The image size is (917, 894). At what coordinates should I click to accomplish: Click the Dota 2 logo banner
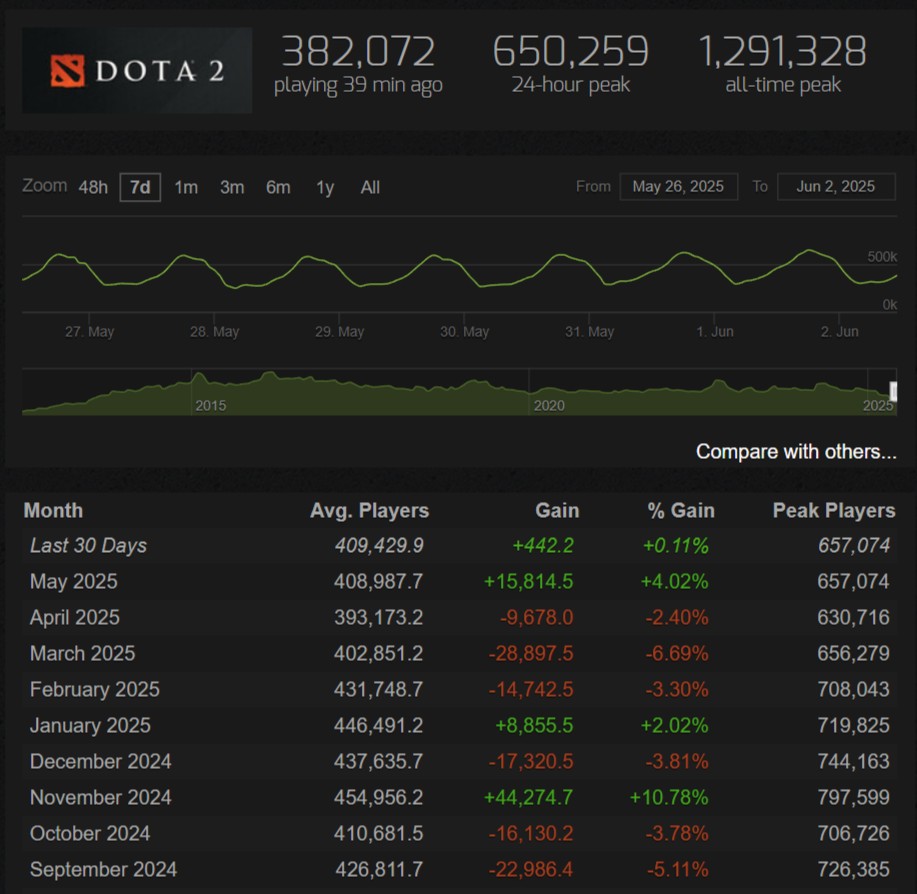pos(137,70)
